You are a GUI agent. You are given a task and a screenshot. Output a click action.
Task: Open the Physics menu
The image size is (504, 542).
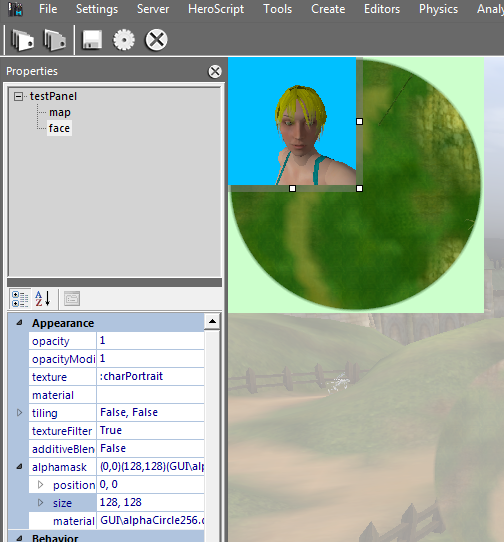[x=438, y=9]
